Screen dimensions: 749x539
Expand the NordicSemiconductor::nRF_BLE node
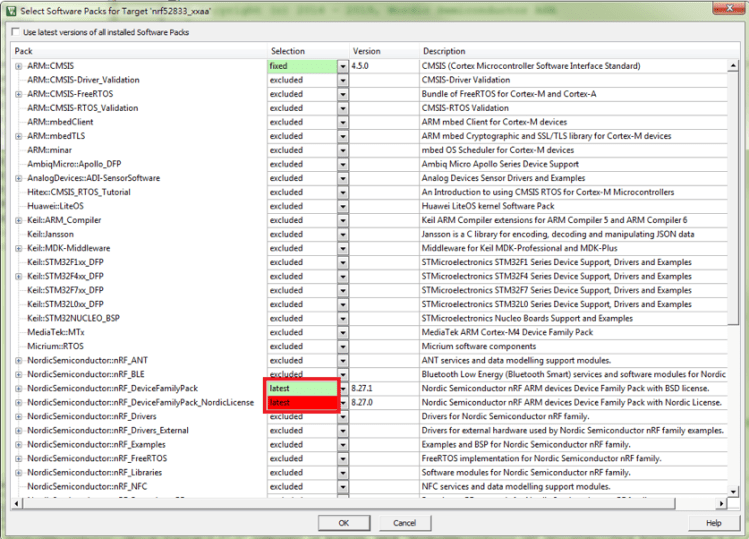(18, 375)
